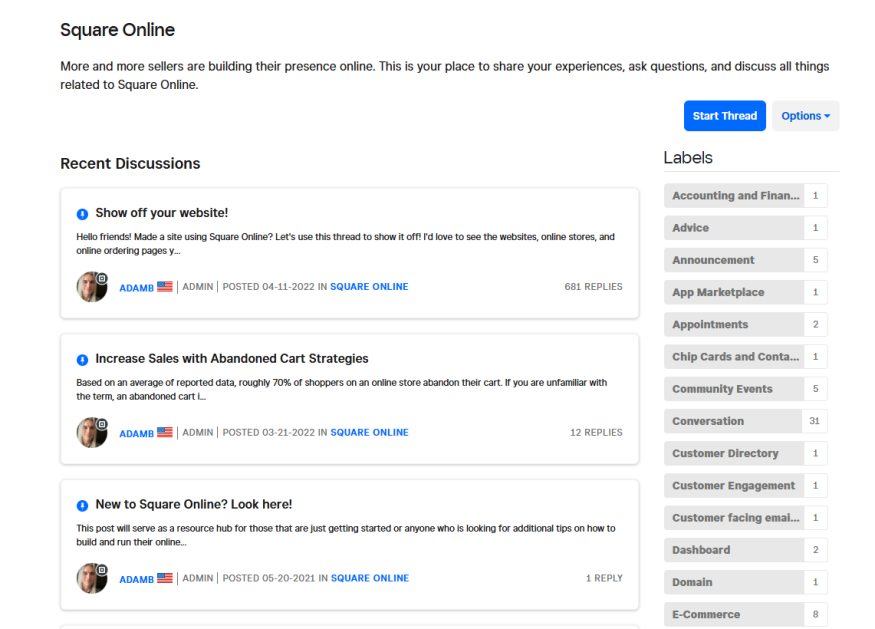
Task: Filter by Appointments label
Action: click(x=734, y=324)
